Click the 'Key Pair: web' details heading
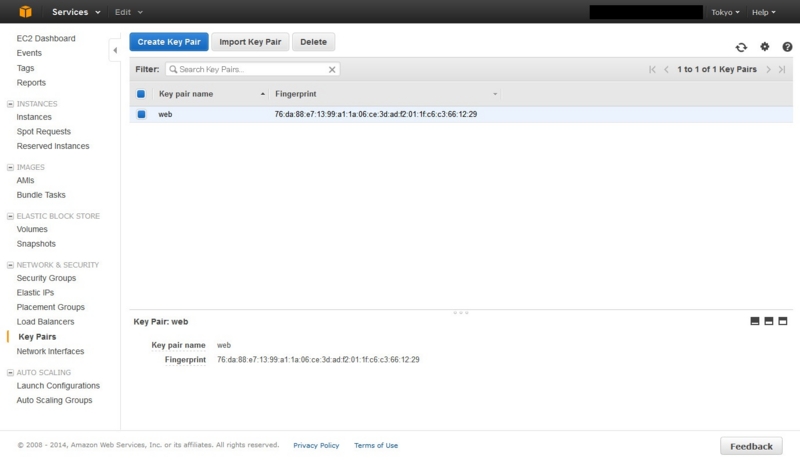This screenshot has height=460, width=800. point(161,322)
